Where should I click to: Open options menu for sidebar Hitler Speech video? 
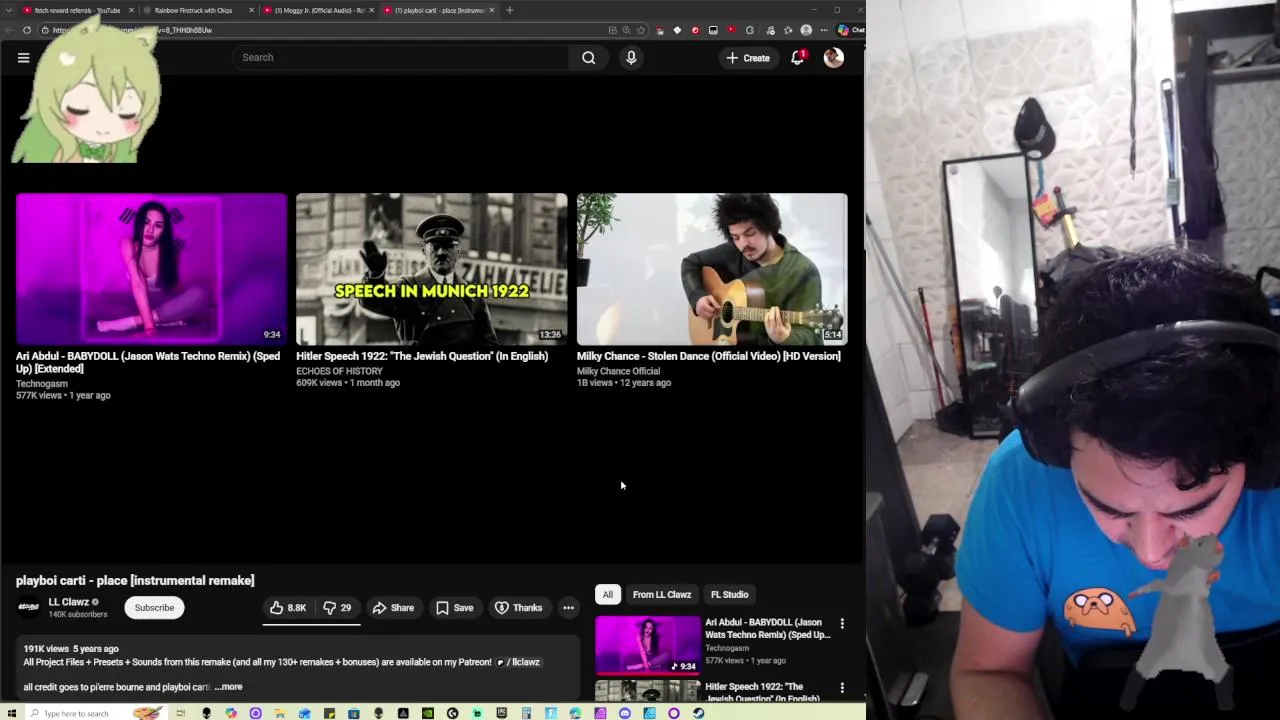[842, 688]
